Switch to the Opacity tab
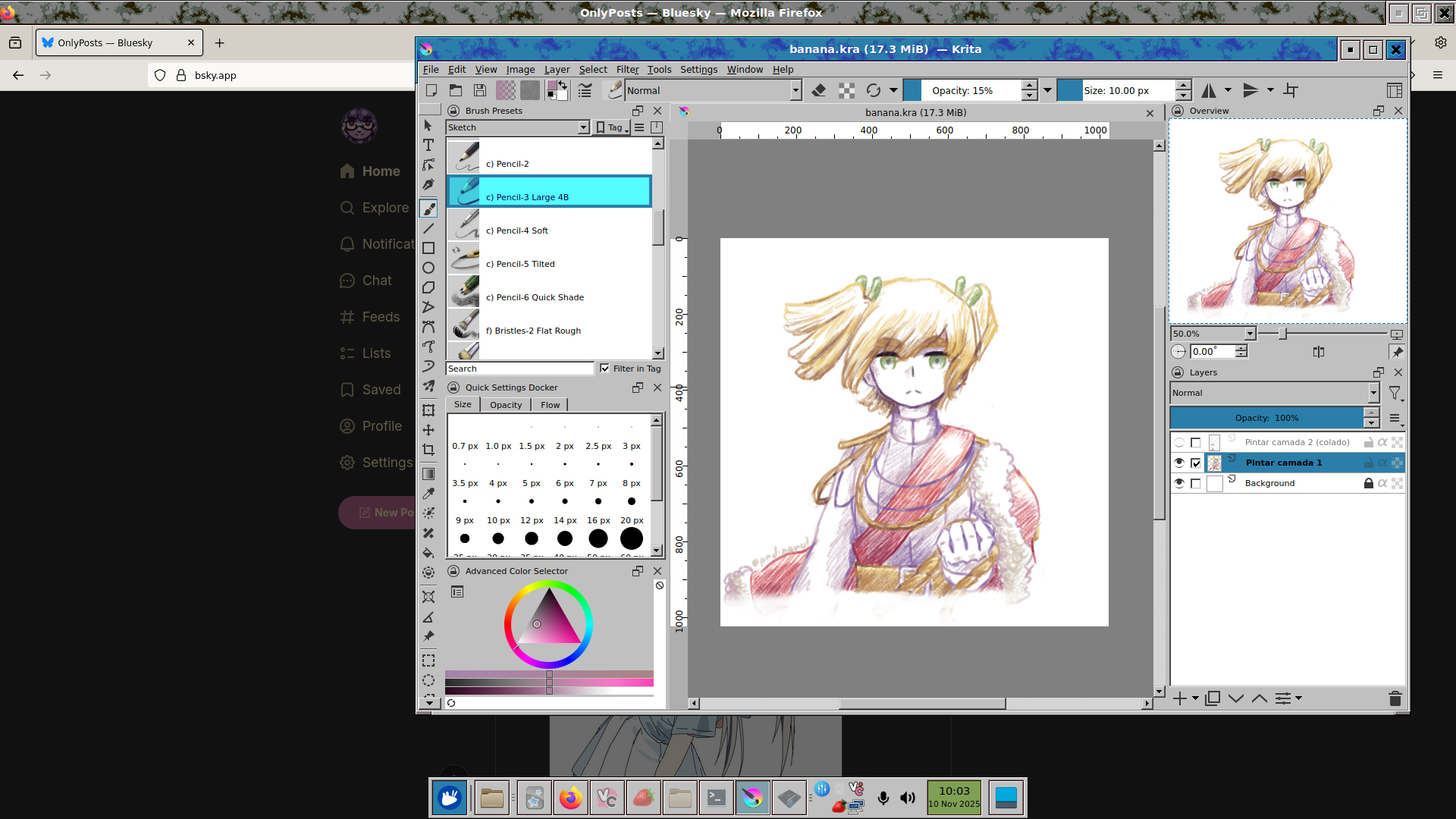This screenshot has height=819, width=1456. (x=505, y=405)
